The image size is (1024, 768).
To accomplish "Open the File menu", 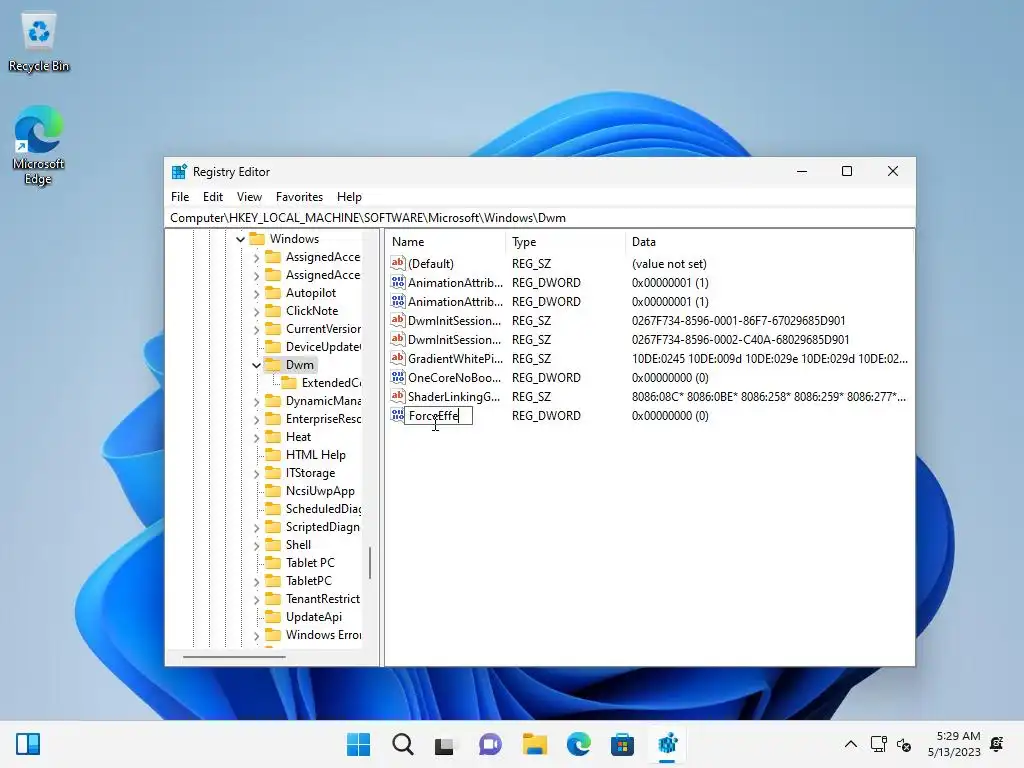I will pyautogui.click(x=180, y=197).
